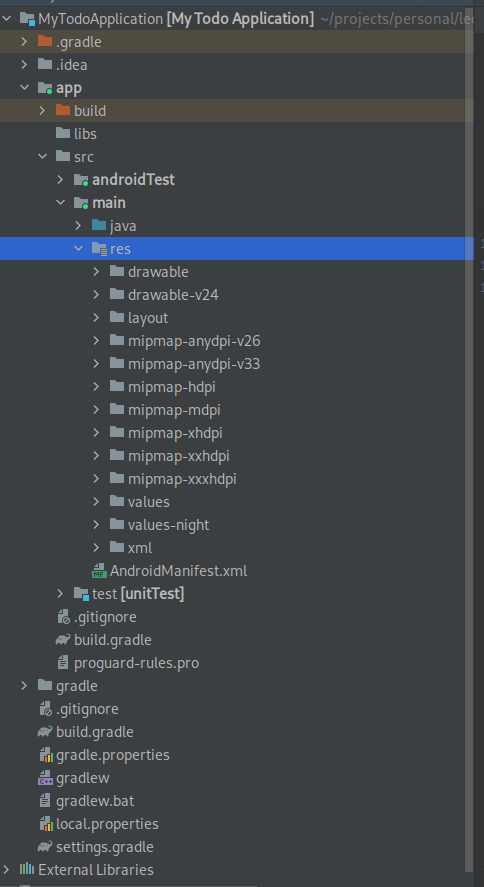This screenshot has height=887, width=484.
Task: Click the proguard-rules.pro file icon
Action: pyautogui.click(x=63, y=663)
